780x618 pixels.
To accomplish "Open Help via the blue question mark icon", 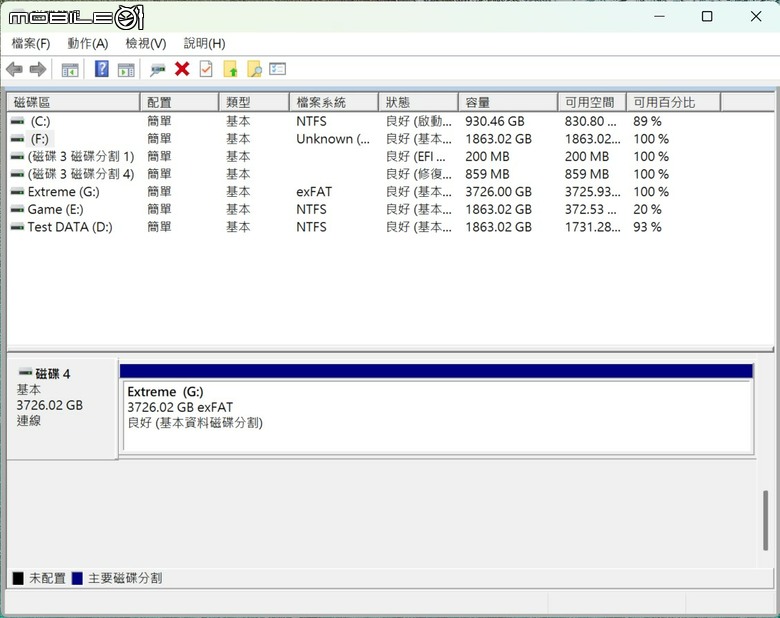I will 101,69.
